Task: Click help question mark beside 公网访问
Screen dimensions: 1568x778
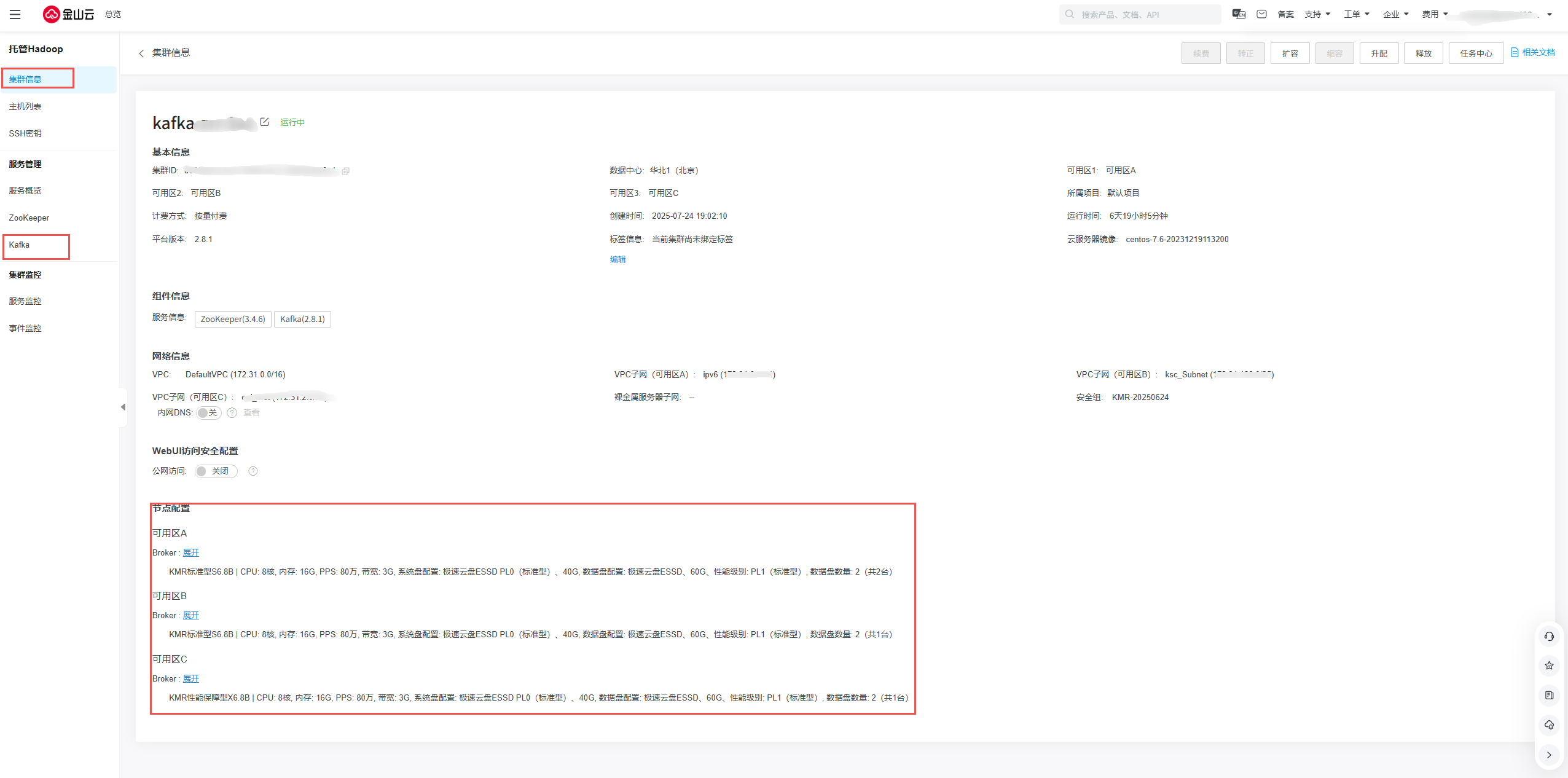Action: (x=253, y=471)
